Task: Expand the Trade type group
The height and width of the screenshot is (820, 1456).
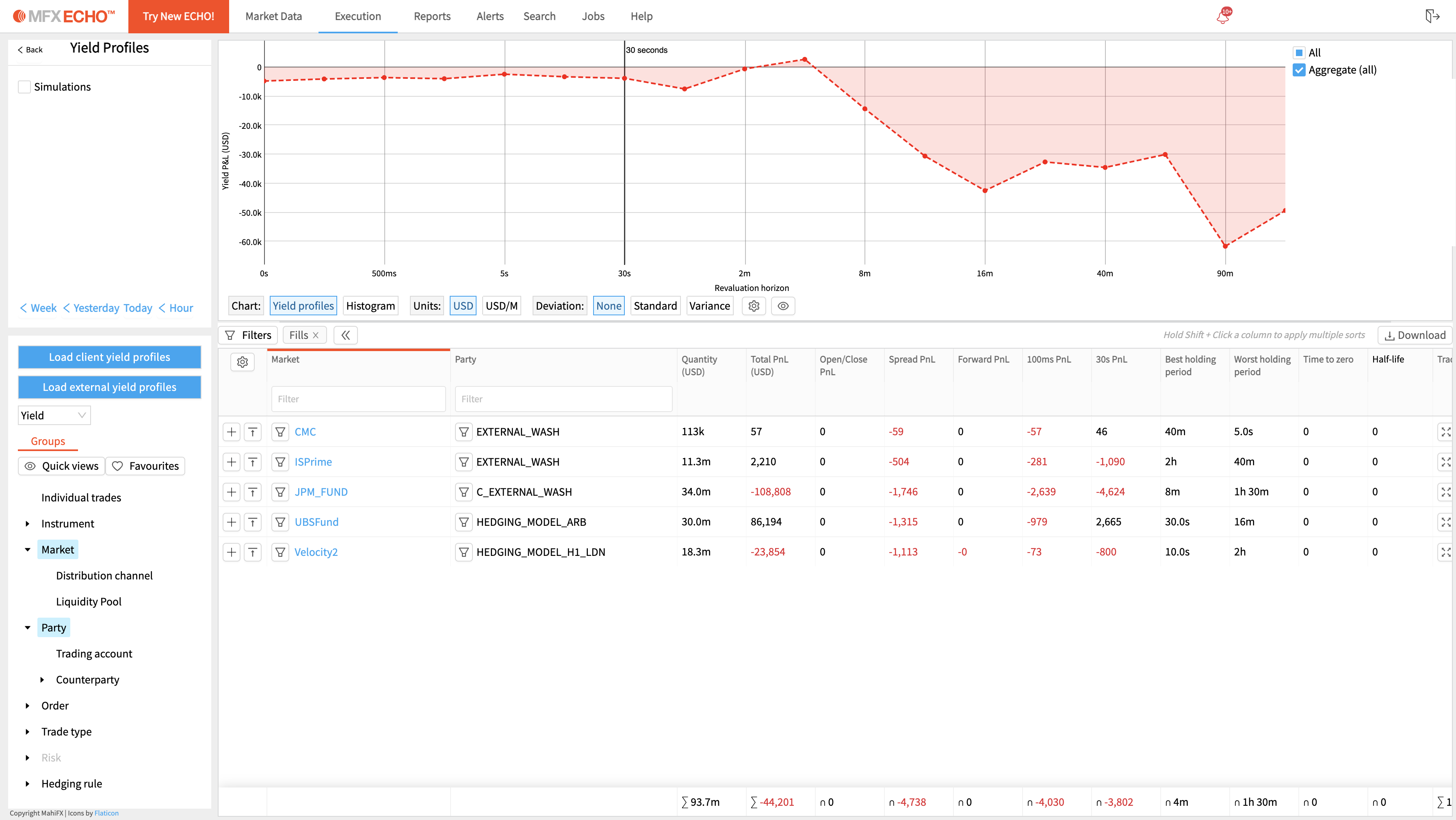Action: tap(27, 732)
